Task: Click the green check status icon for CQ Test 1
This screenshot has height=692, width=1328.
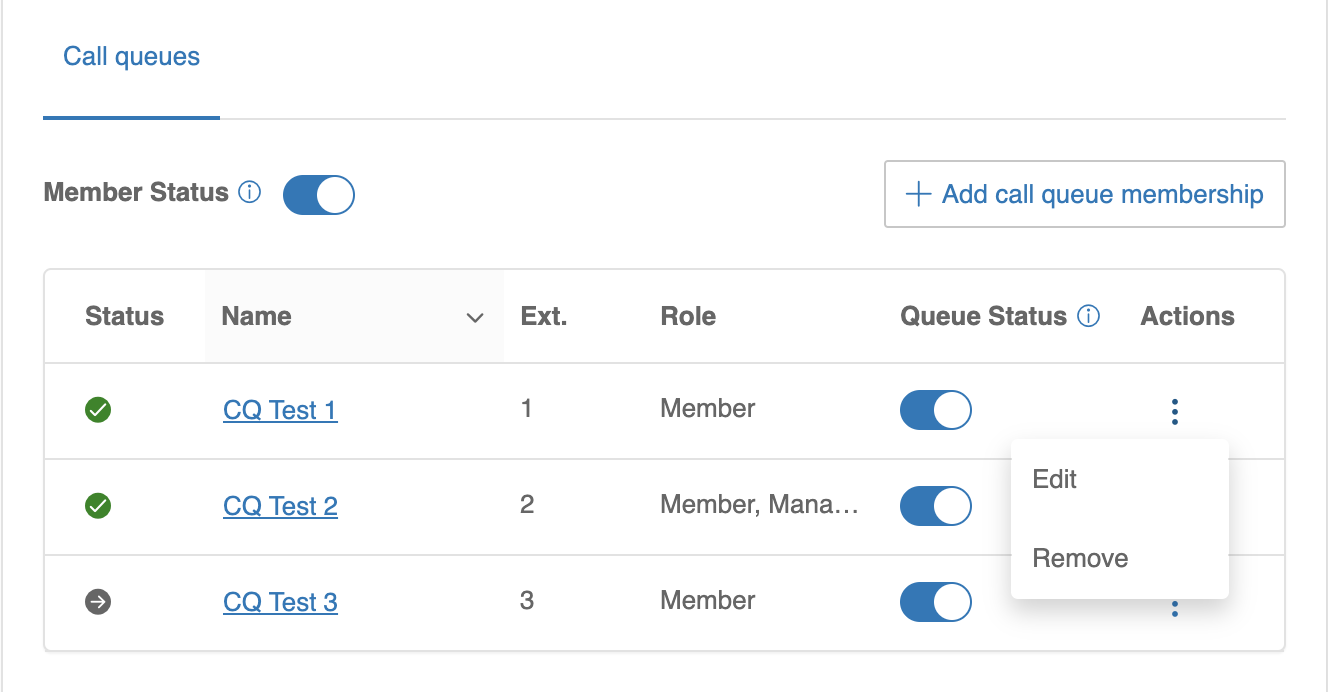Action: [98, 409]
